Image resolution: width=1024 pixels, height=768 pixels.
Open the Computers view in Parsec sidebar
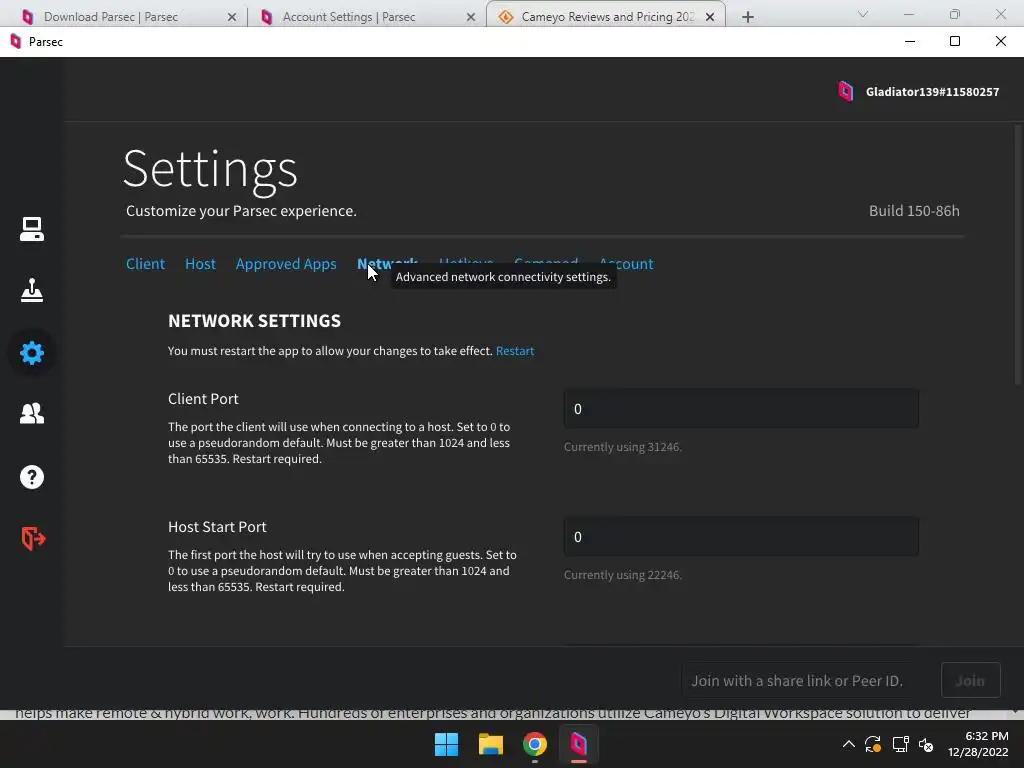click(x=31, y=229)
